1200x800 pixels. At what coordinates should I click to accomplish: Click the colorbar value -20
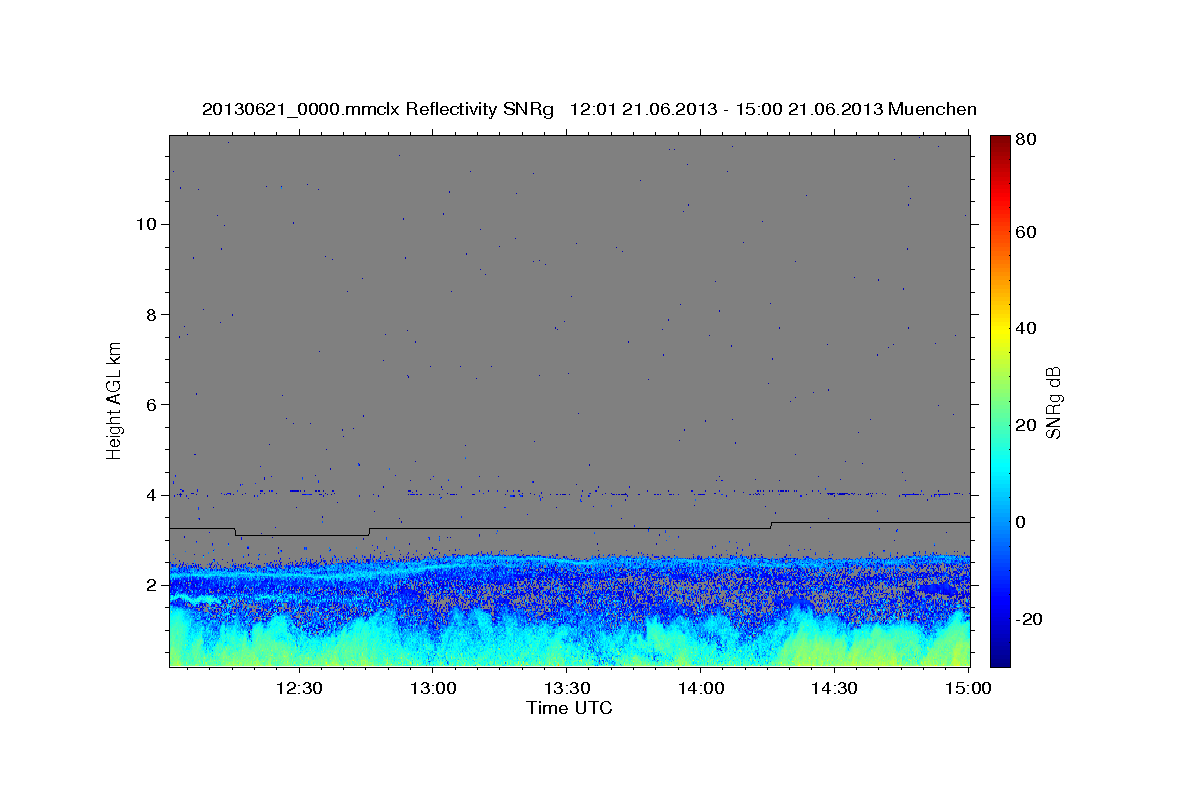pos(1031,619)
